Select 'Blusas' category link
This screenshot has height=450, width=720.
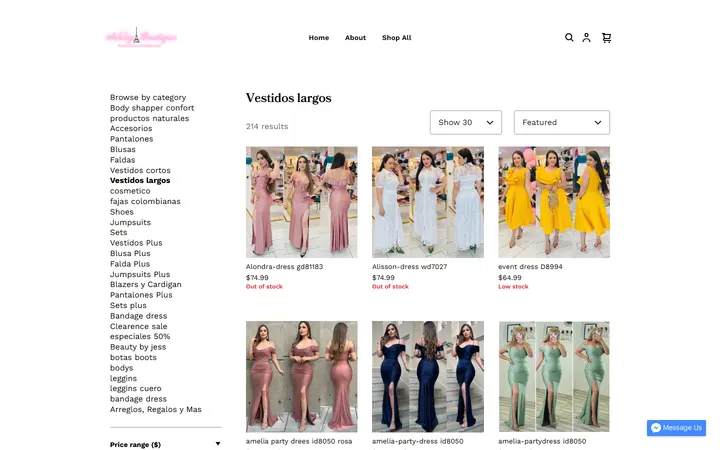coord(123,150)
